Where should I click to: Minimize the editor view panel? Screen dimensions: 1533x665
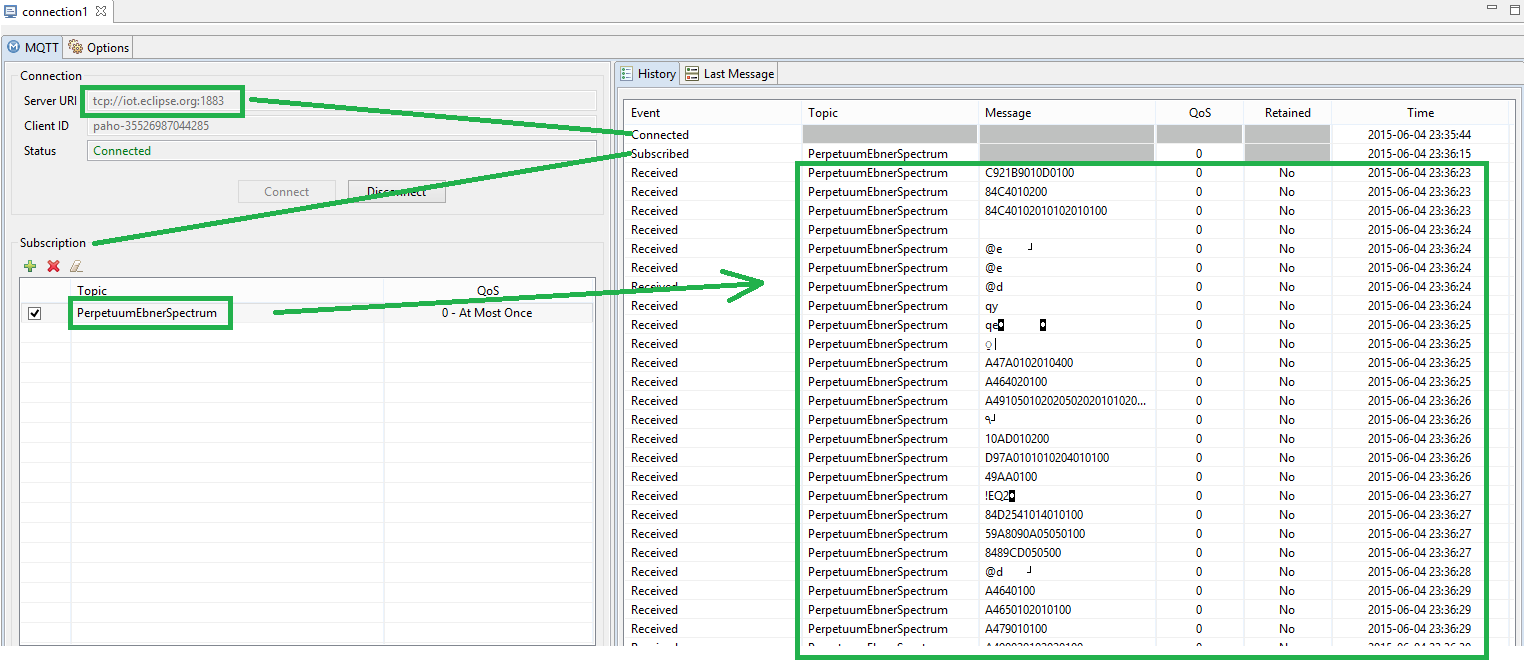tap(1493, 8)
